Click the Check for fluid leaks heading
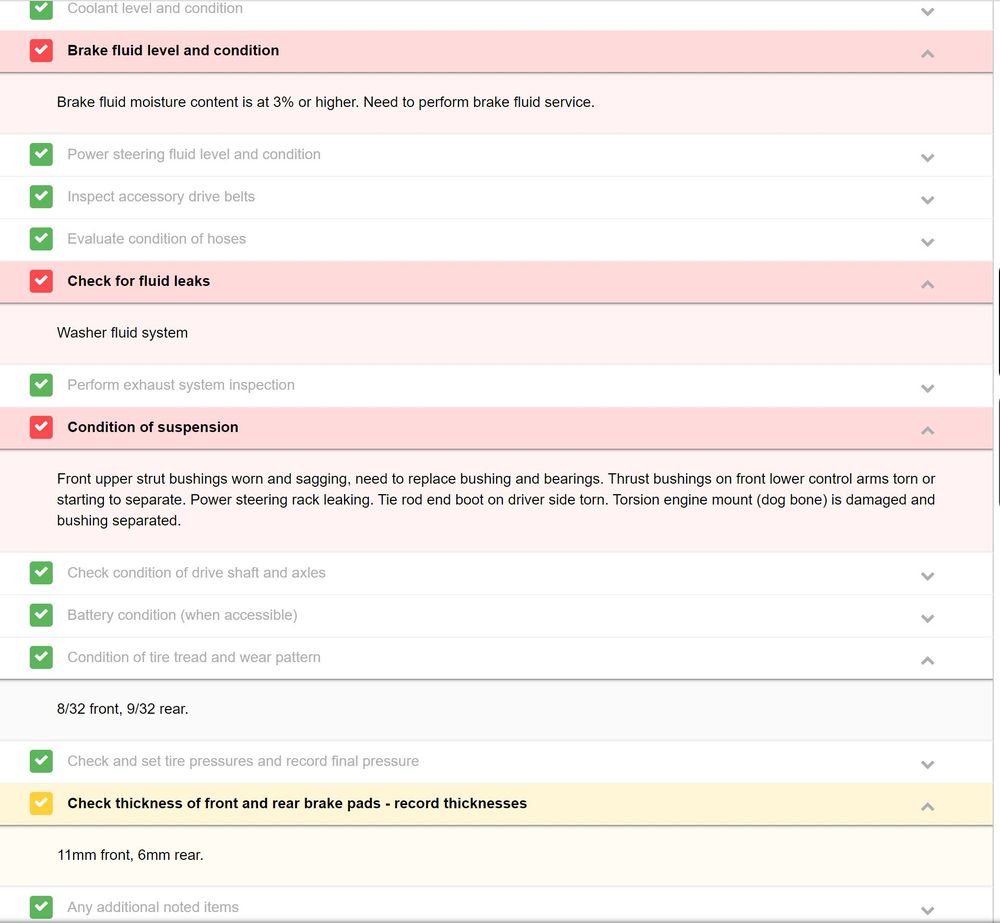The width and height of the screenshot is (1000, 923). coord(138,282)
